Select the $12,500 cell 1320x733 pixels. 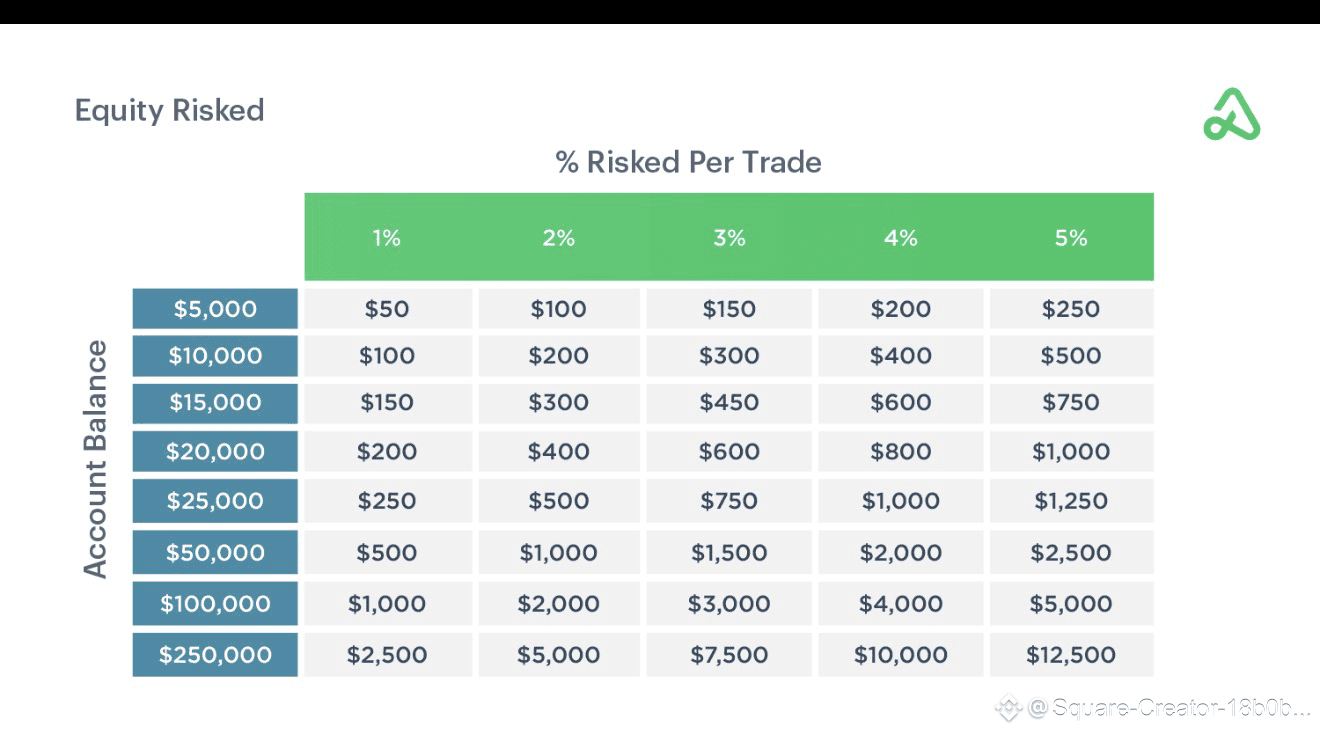click(x=1070, y=655)
